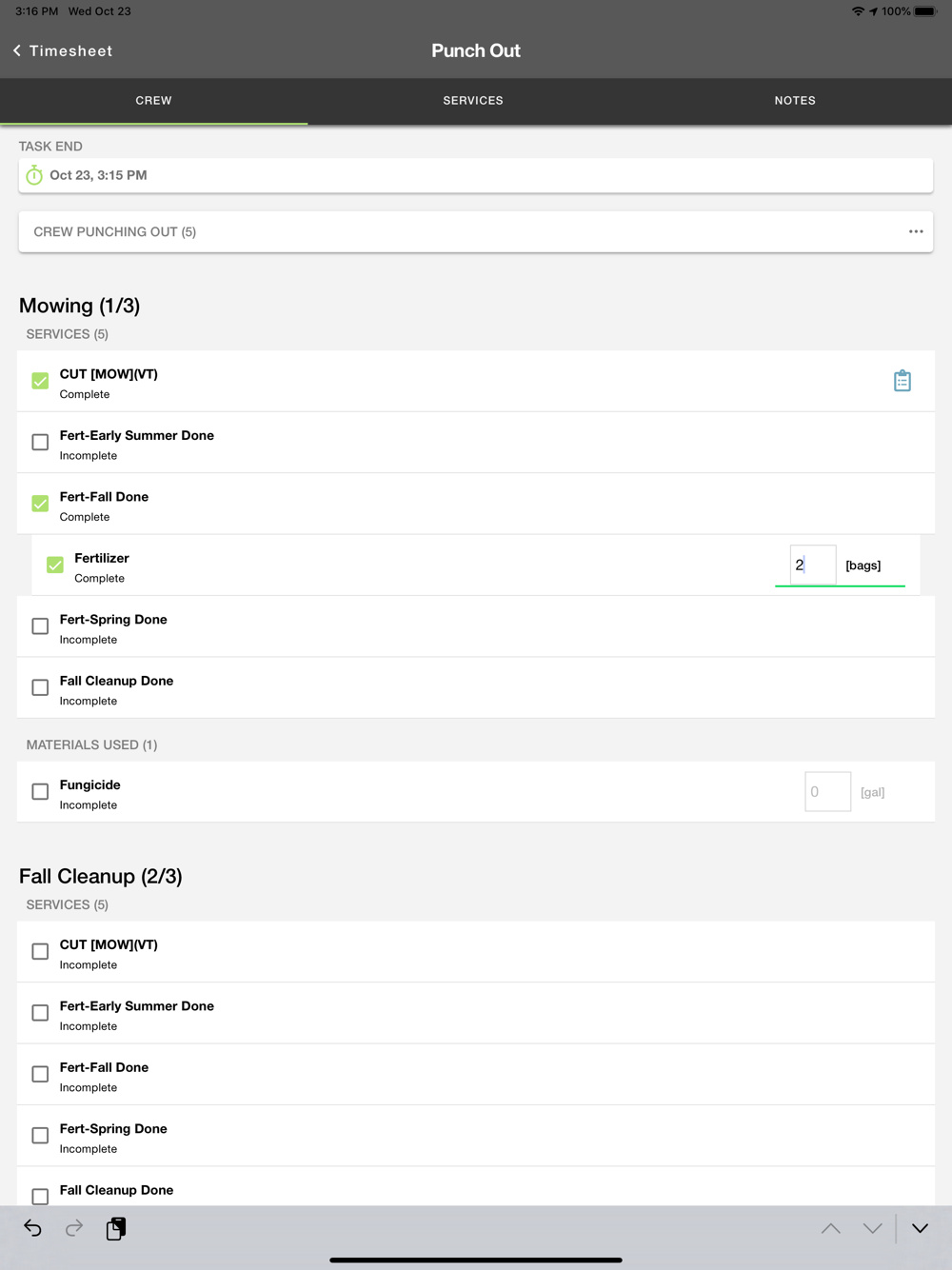Viewport: 952px width, 1270px height.
Task: Tap the paste clipboard icon in keyboard toolbar
Action: click(116, 1228)
